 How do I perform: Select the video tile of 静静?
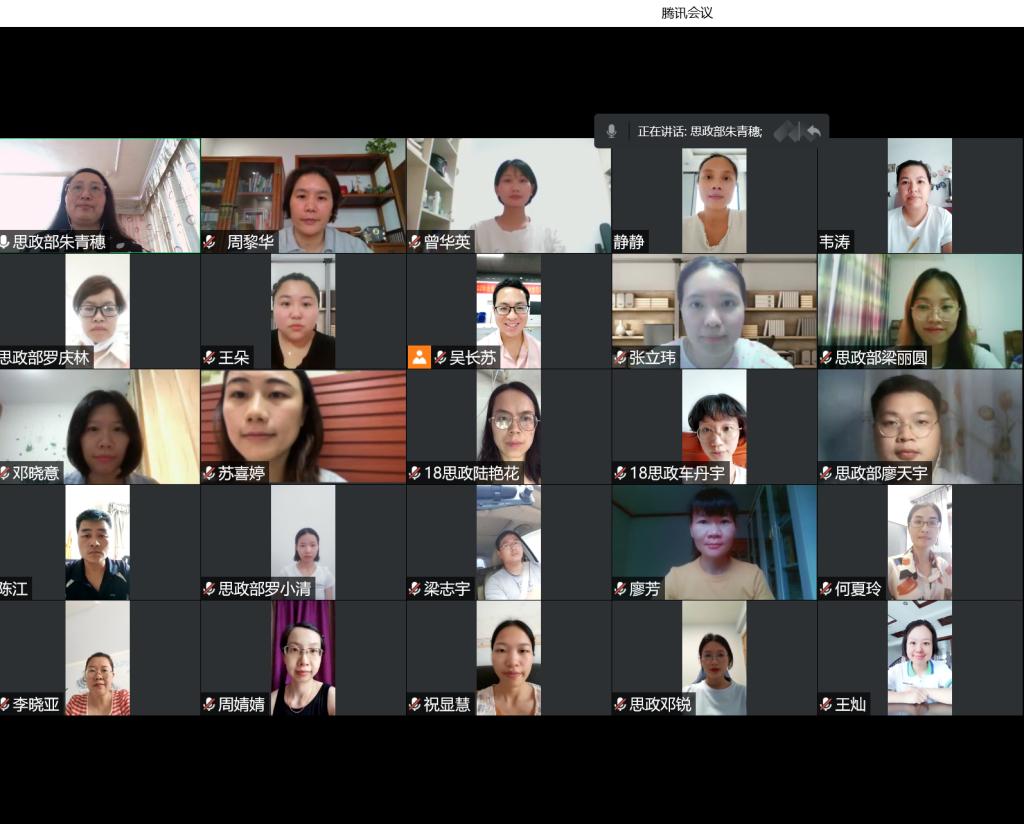tap(714, 196)
